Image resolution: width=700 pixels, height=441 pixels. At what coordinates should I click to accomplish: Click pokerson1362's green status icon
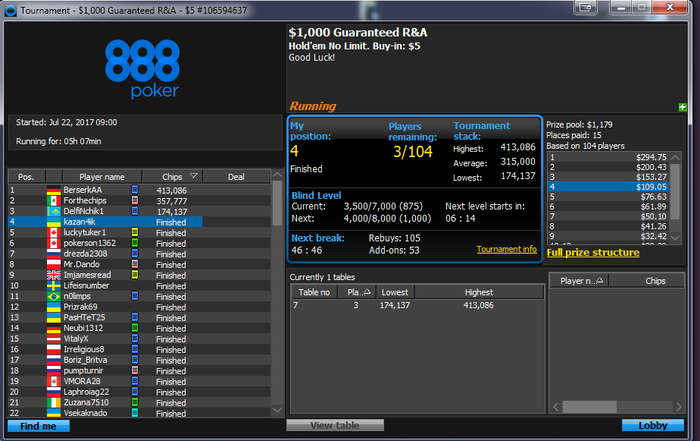pos(135,243)
